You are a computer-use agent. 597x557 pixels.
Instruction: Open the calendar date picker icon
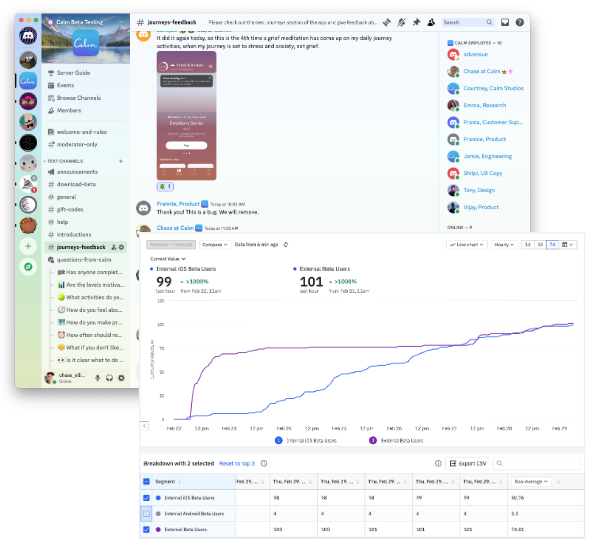[x=568, y=244]
